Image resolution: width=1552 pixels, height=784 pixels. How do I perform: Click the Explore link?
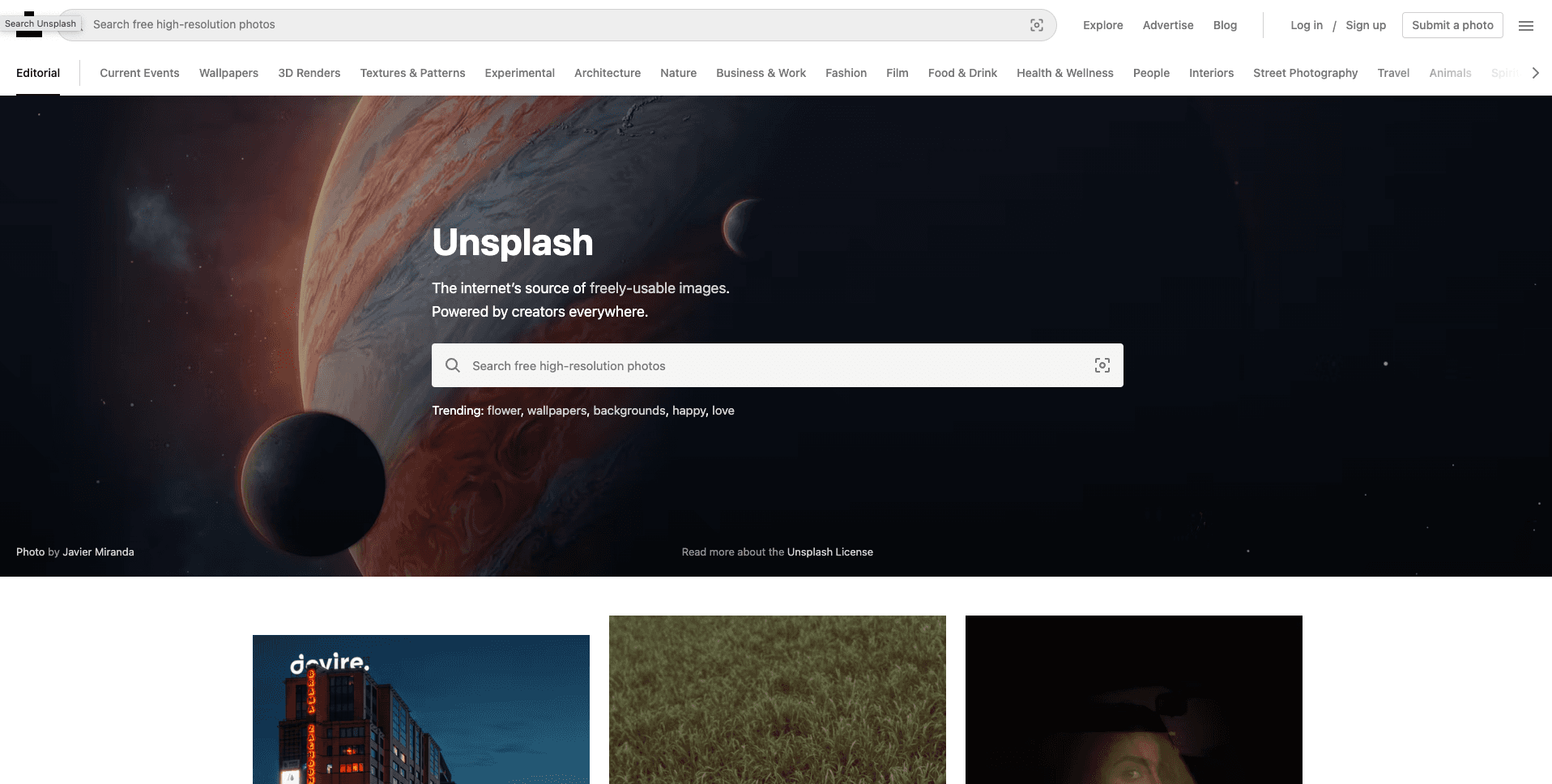point(1102,25)
